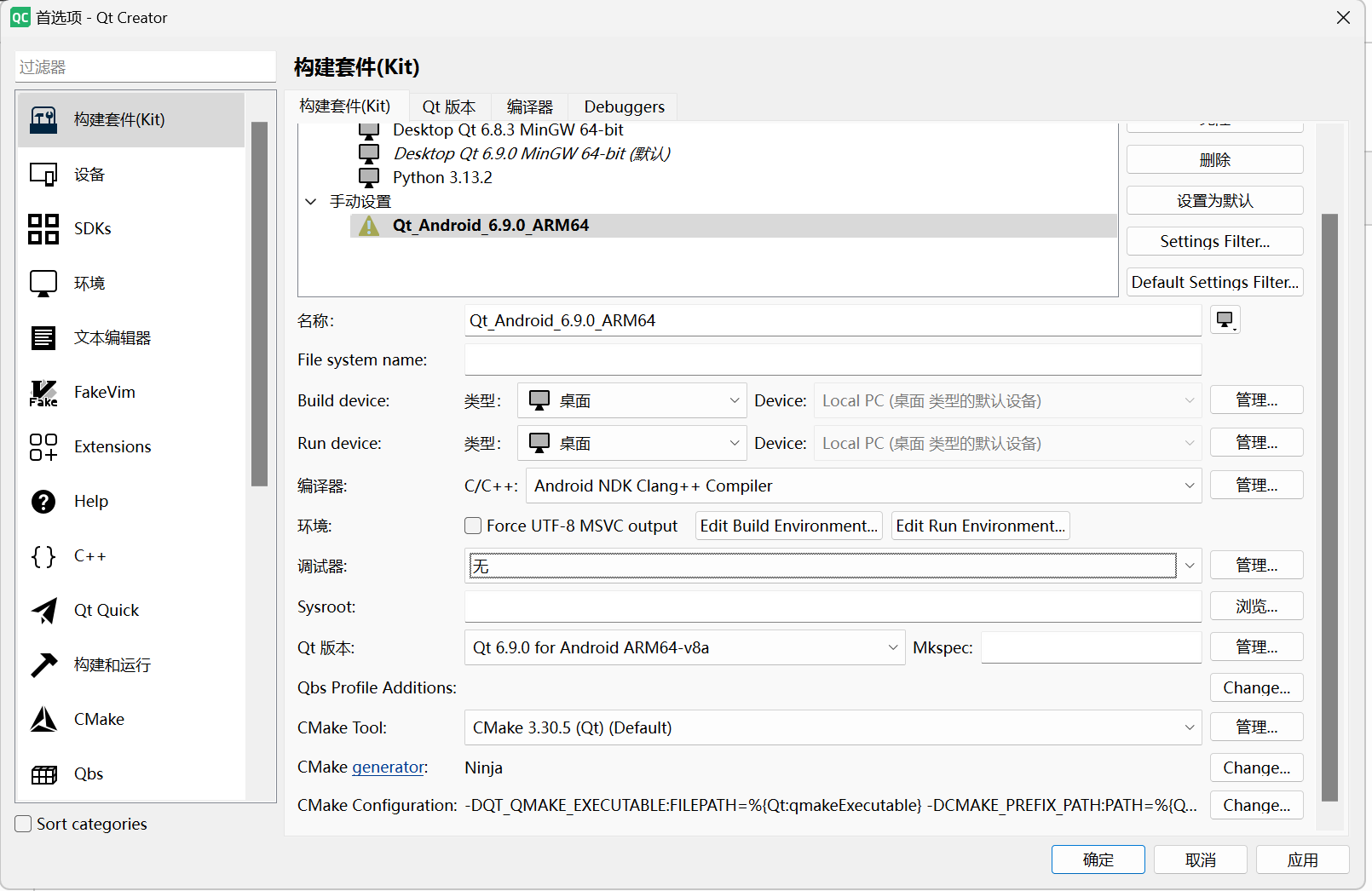Click Change... for Qbs Profile Additions
1372x891 pixels.
tap(1257, 688)
